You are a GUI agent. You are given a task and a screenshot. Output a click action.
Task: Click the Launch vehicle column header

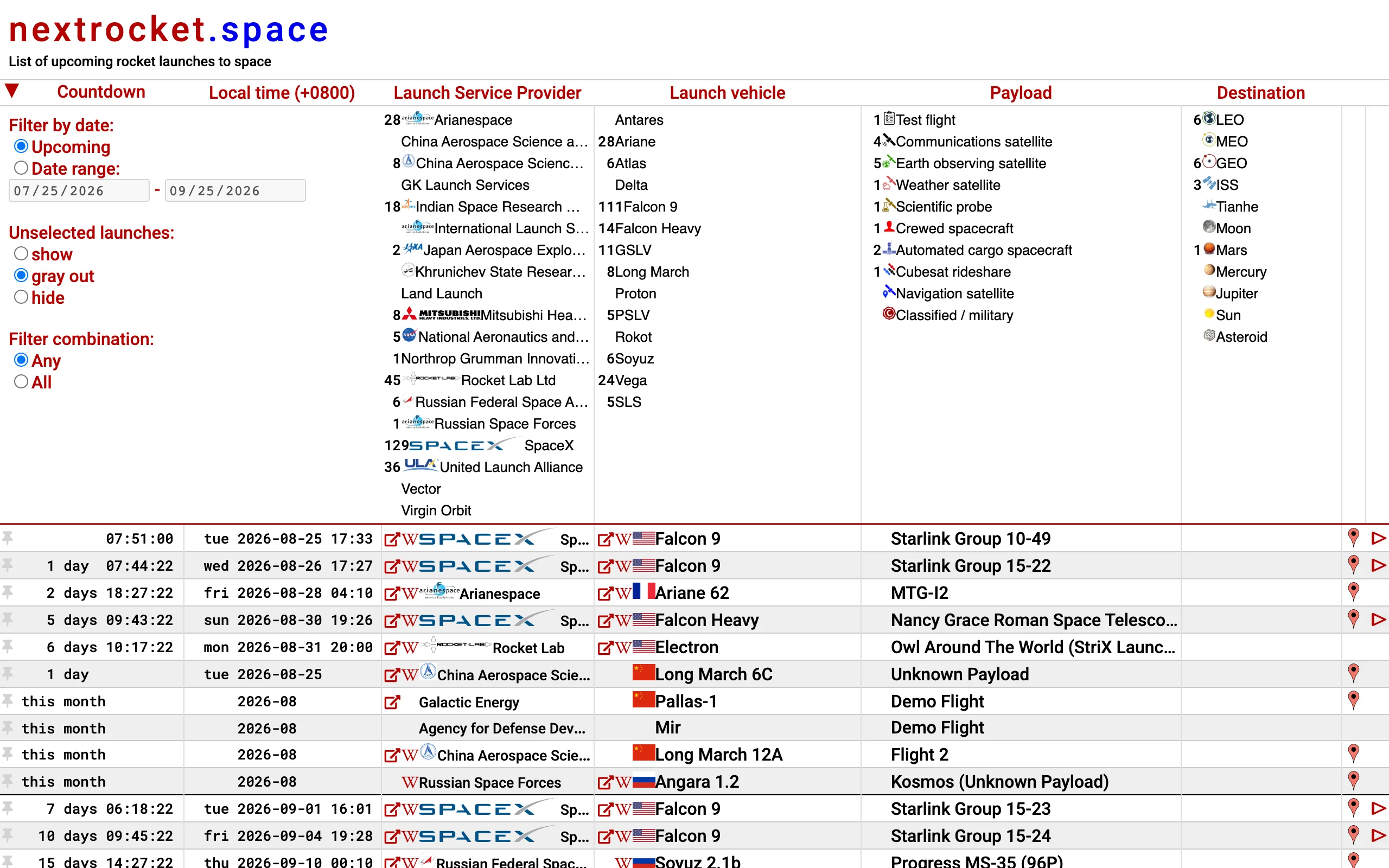pyautogui.click(x=727, y=92)
